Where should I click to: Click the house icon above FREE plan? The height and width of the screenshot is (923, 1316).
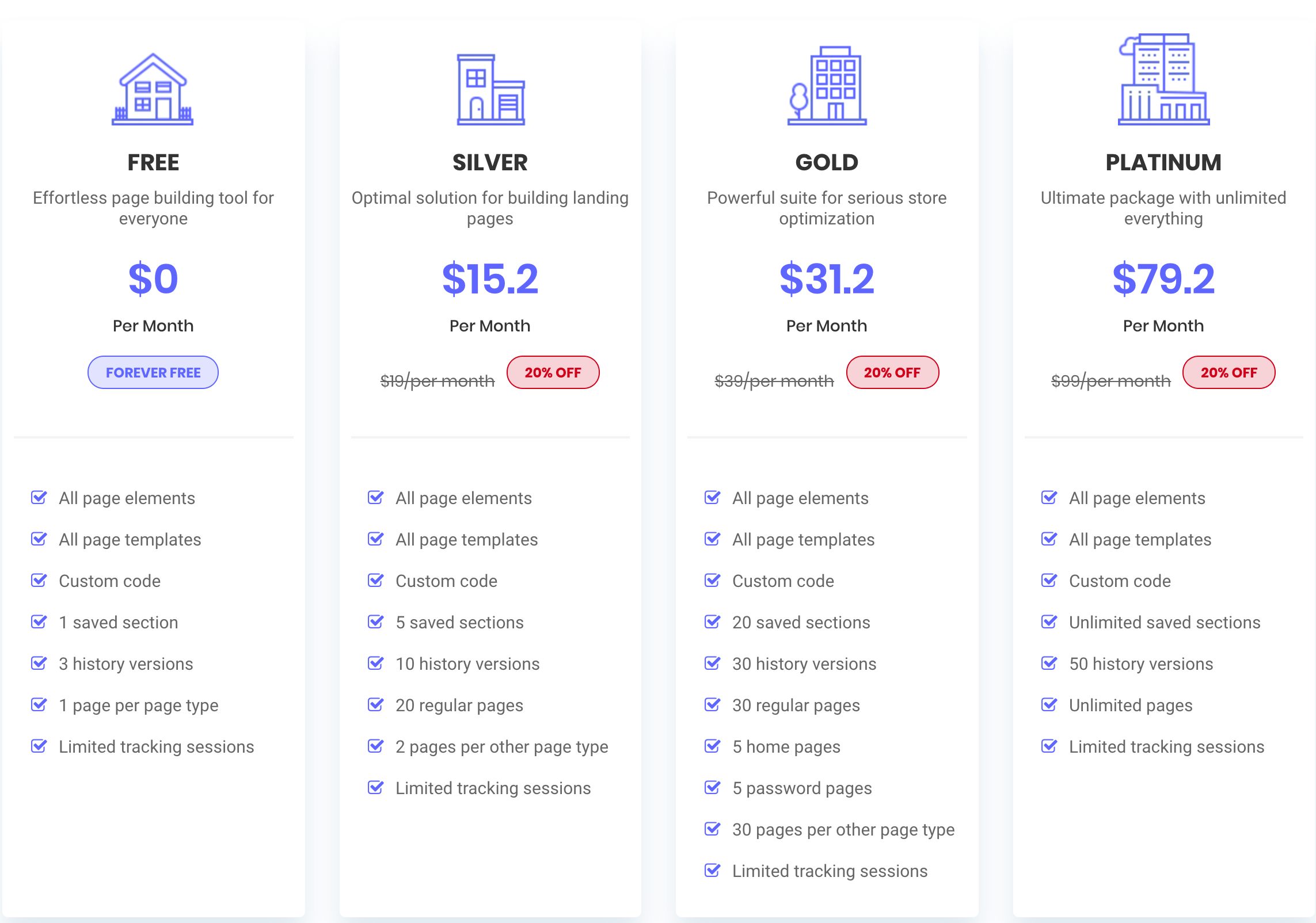pyautogui.click(x=153, y=89)
